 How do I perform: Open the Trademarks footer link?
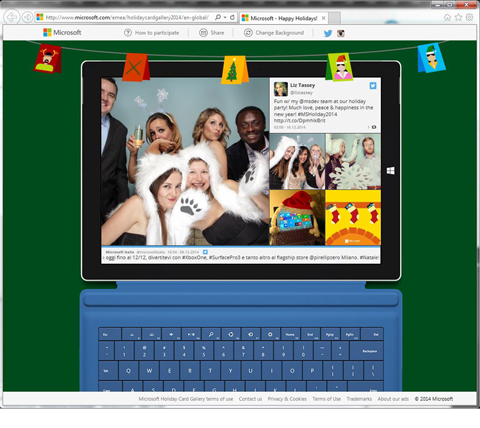pyautogui.click(x=359, y=399)
